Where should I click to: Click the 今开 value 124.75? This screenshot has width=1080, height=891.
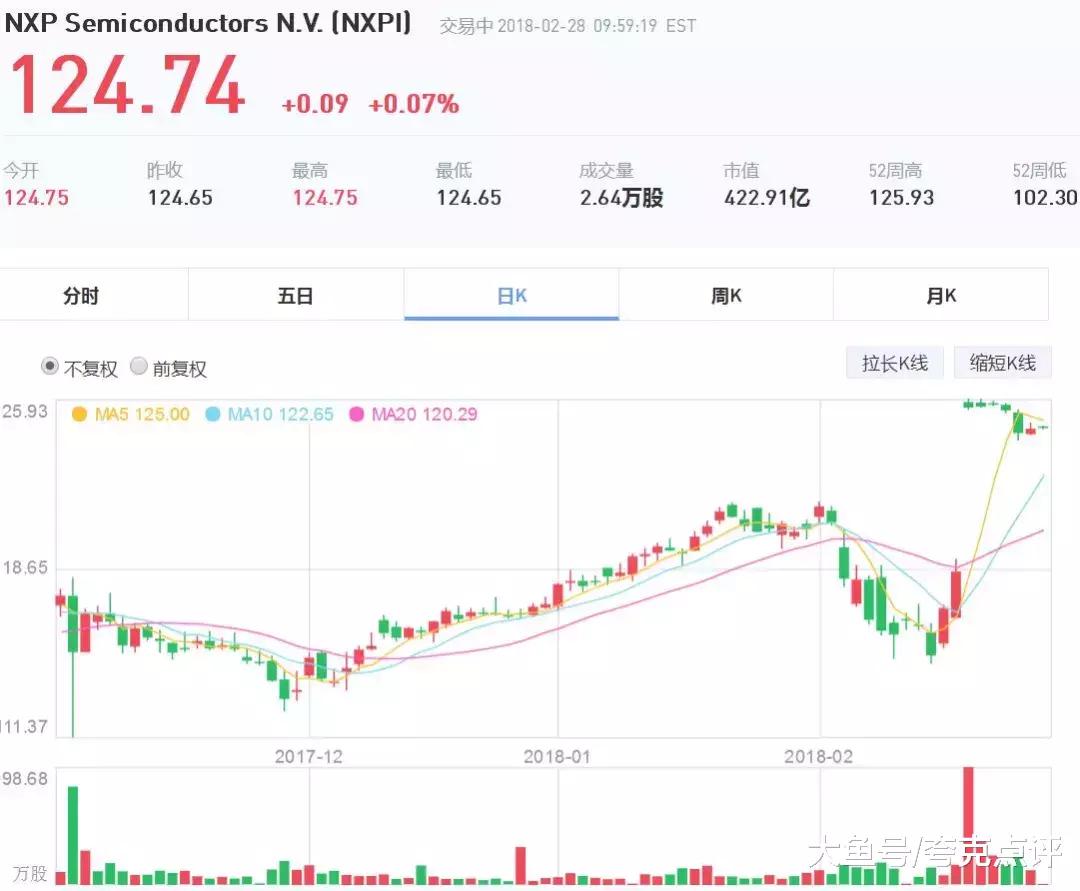pos(37,198)
